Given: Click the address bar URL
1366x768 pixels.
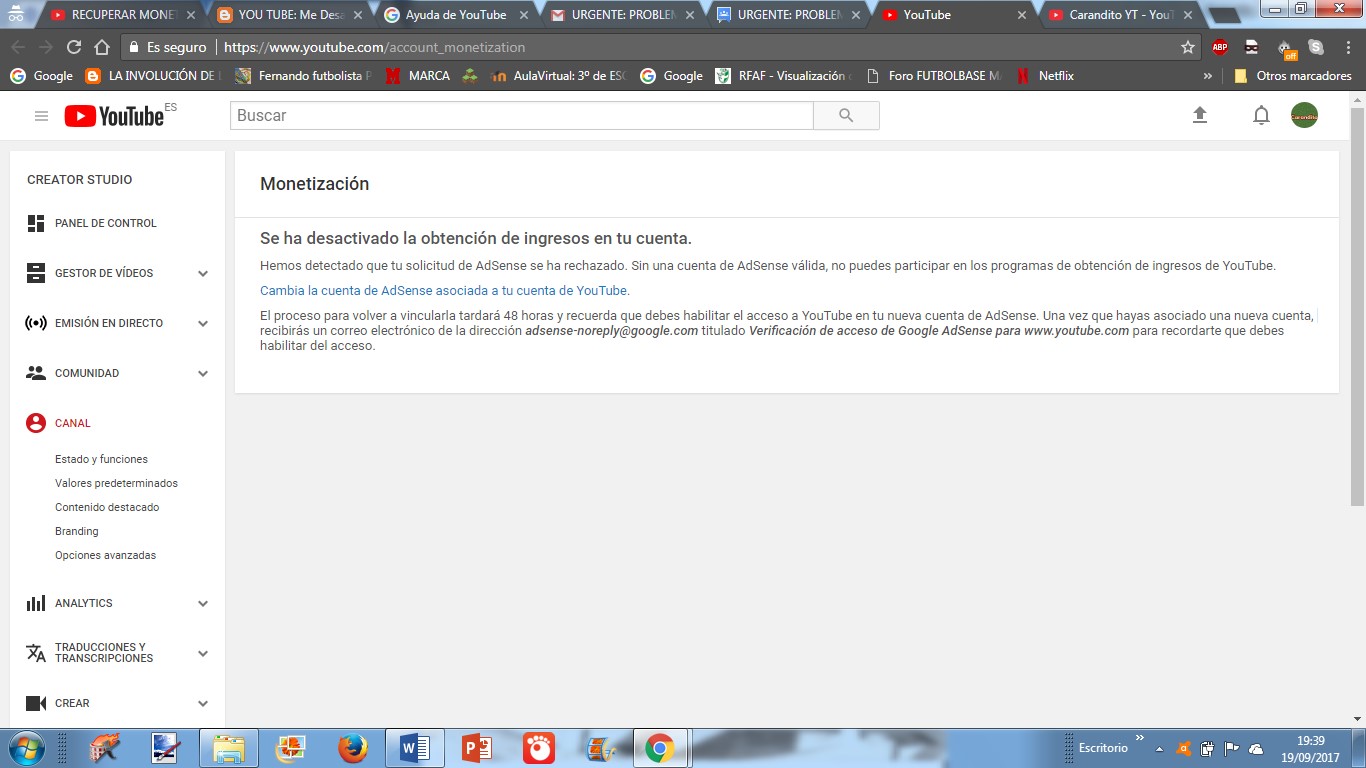Looking at the screenshot, I should 374,47.
